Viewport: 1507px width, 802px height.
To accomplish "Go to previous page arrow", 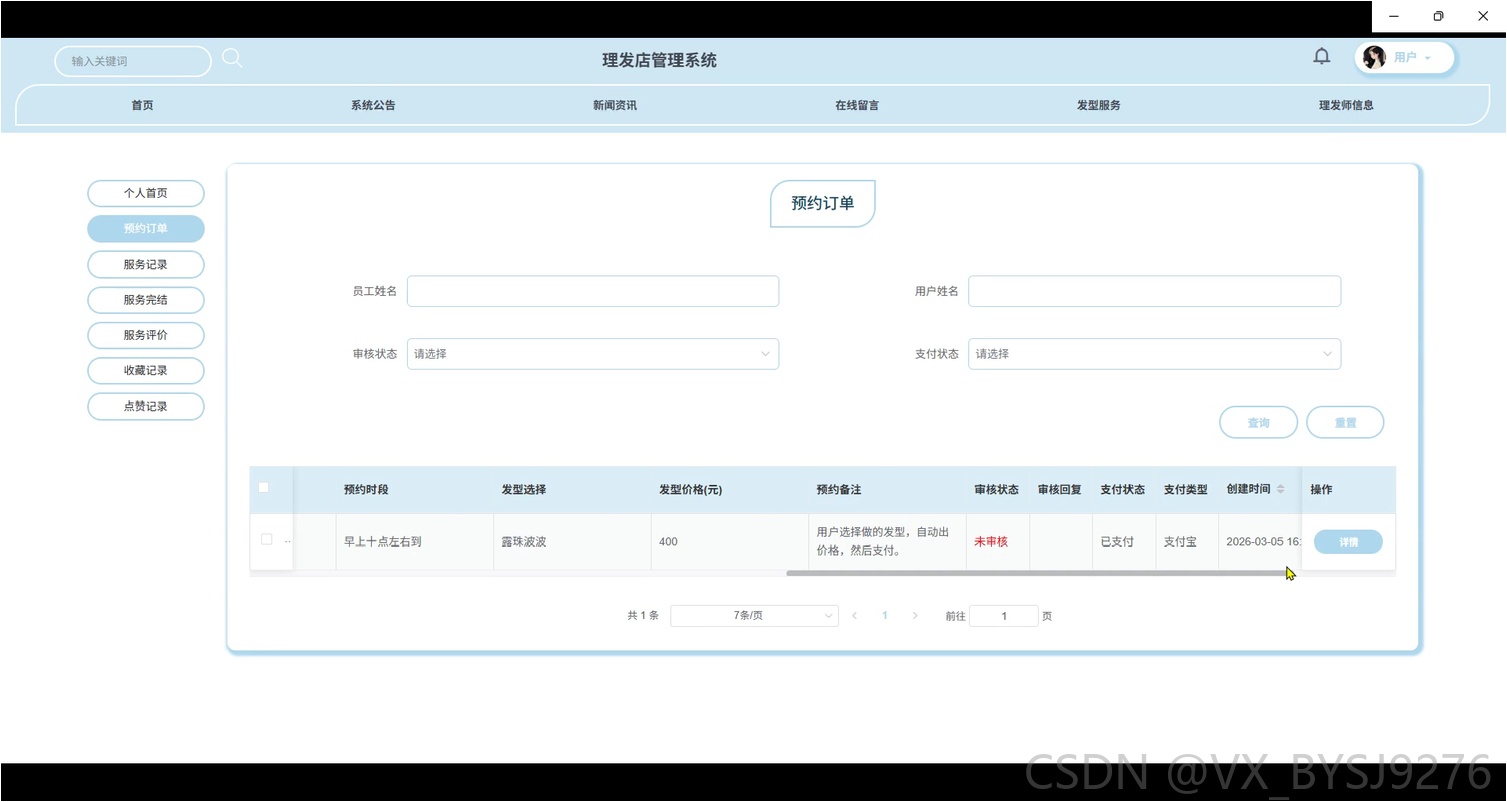I will [855, 616].
